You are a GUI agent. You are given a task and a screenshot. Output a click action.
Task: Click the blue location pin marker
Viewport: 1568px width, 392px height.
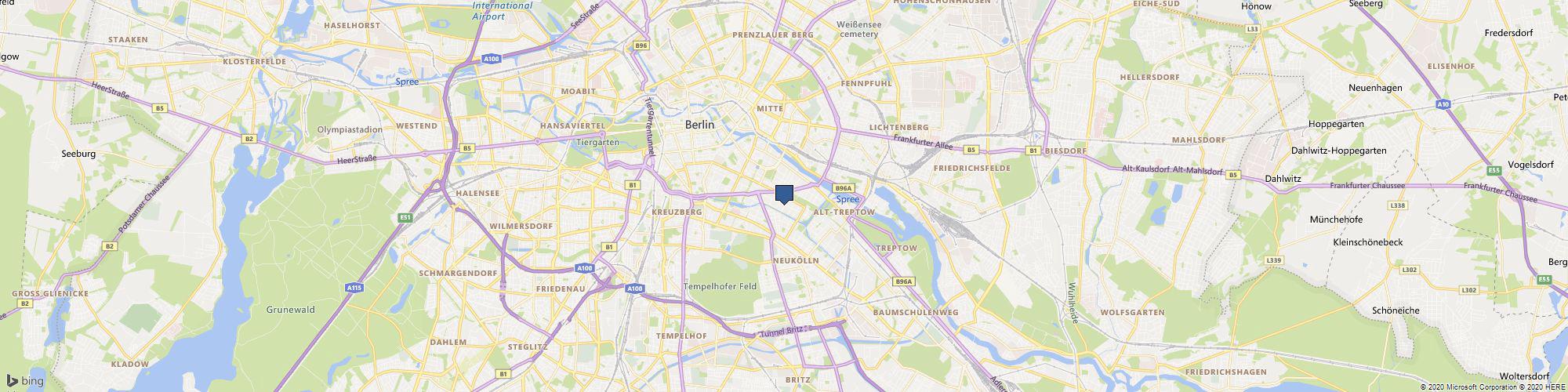pyautogui.click(x=784, y=194)
